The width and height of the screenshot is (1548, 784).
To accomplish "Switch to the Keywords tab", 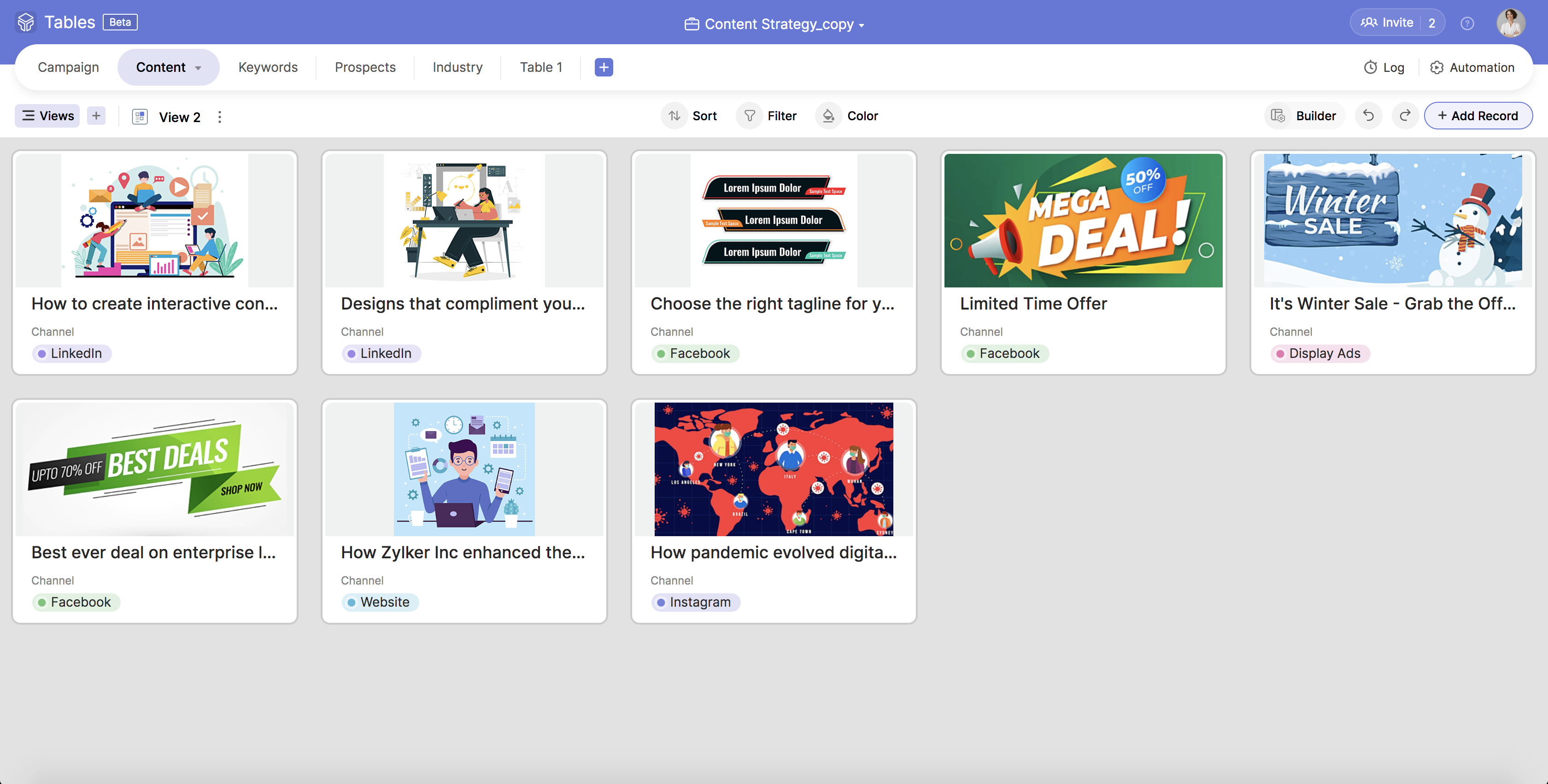I will coord(268,67).
